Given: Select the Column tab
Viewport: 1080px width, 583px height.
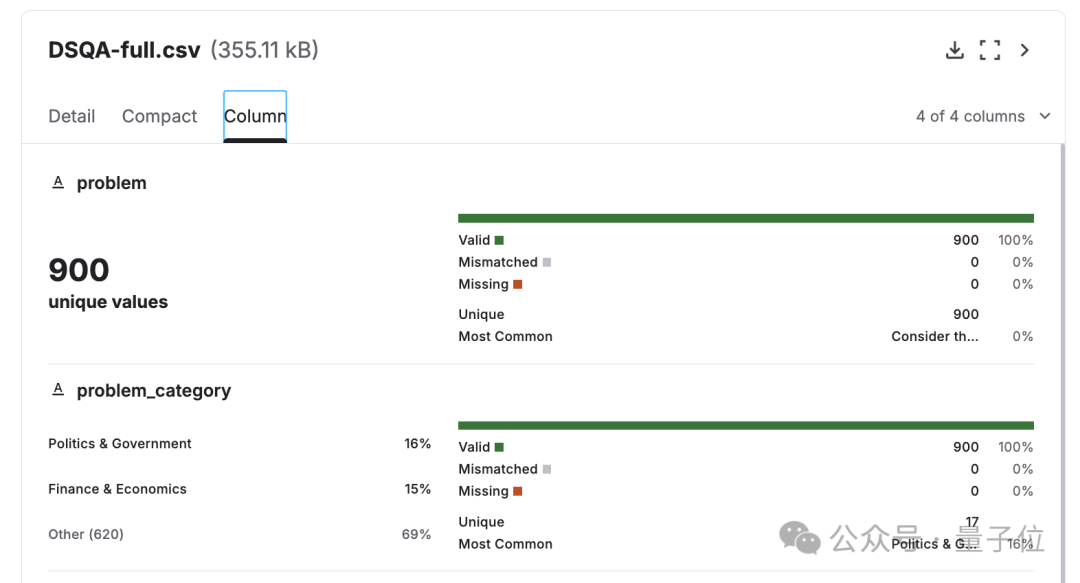Looking at the screenshot, I should coord(255,116).
